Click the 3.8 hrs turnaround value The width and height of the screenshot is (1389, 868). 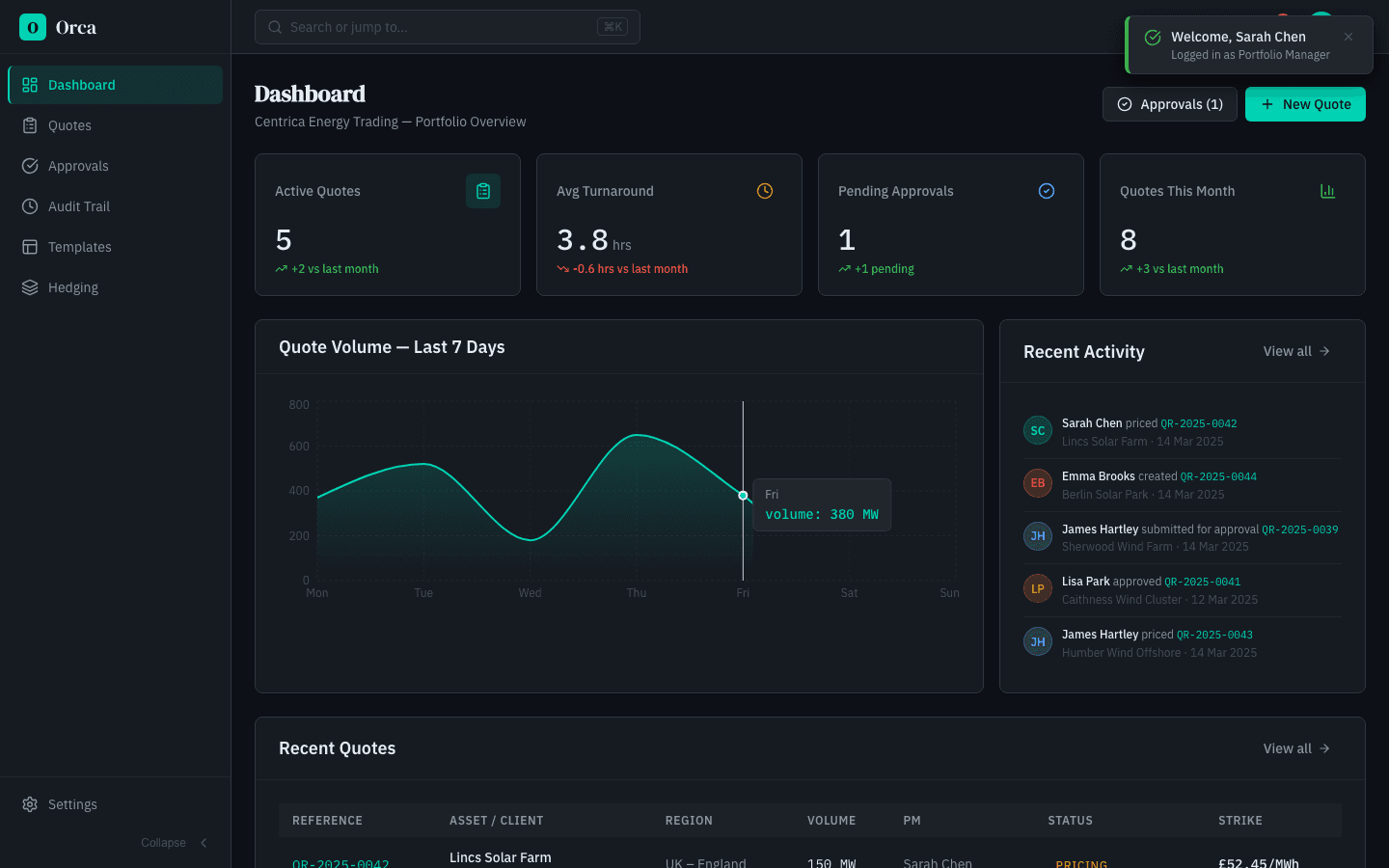point(594,240)
